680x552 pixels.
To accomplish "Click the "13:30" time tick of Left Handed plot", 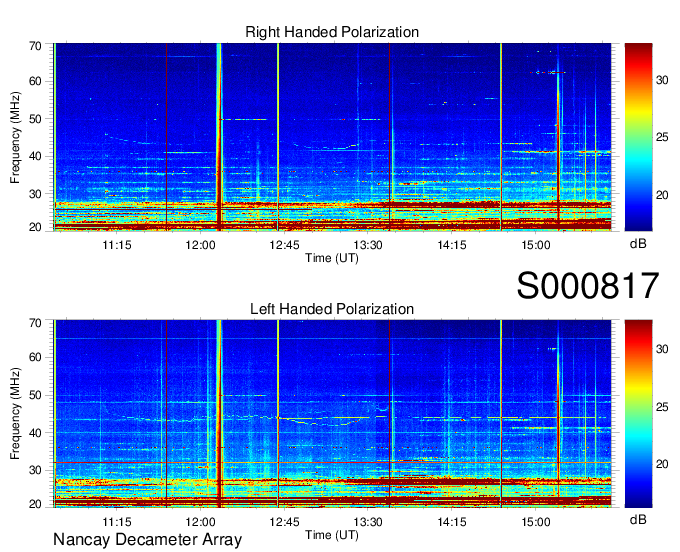I will pos(368,522).
